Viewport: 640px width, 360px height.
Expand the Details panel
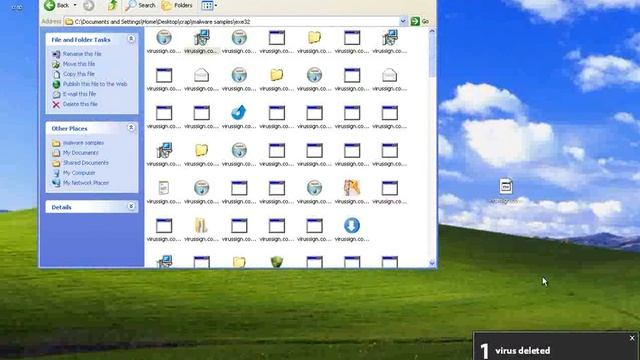pos(131,207)
